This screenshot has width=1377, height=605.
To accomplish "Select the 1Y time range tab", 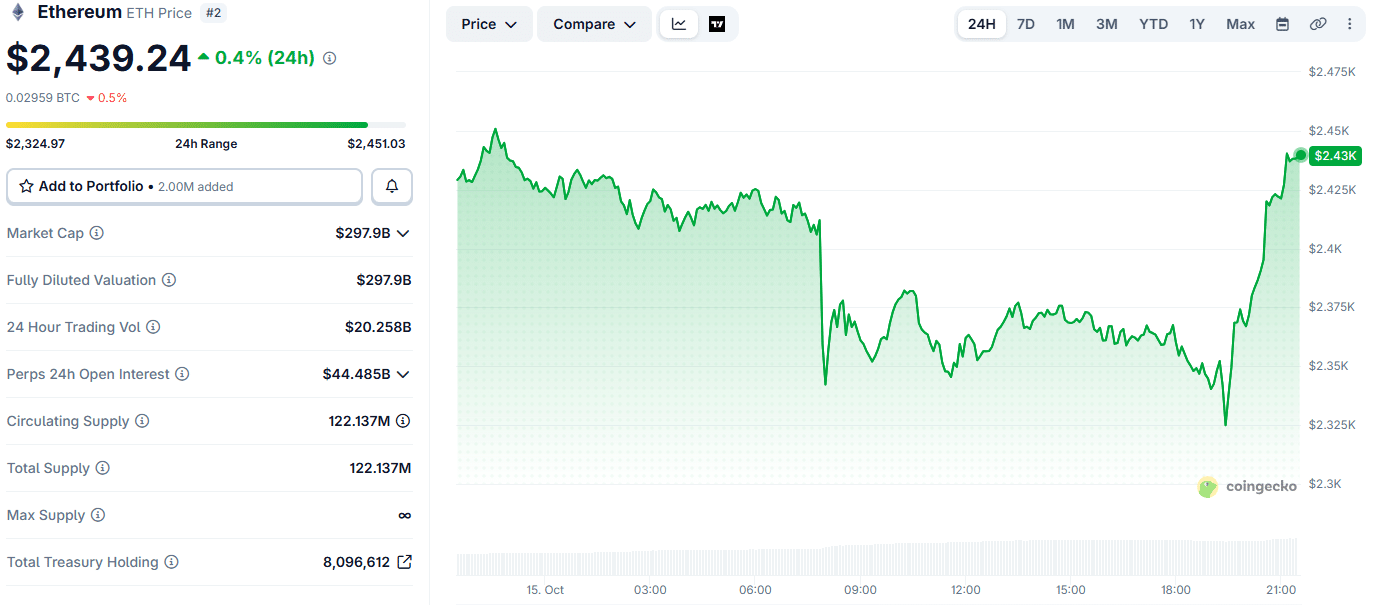I will coord(1197,24).
